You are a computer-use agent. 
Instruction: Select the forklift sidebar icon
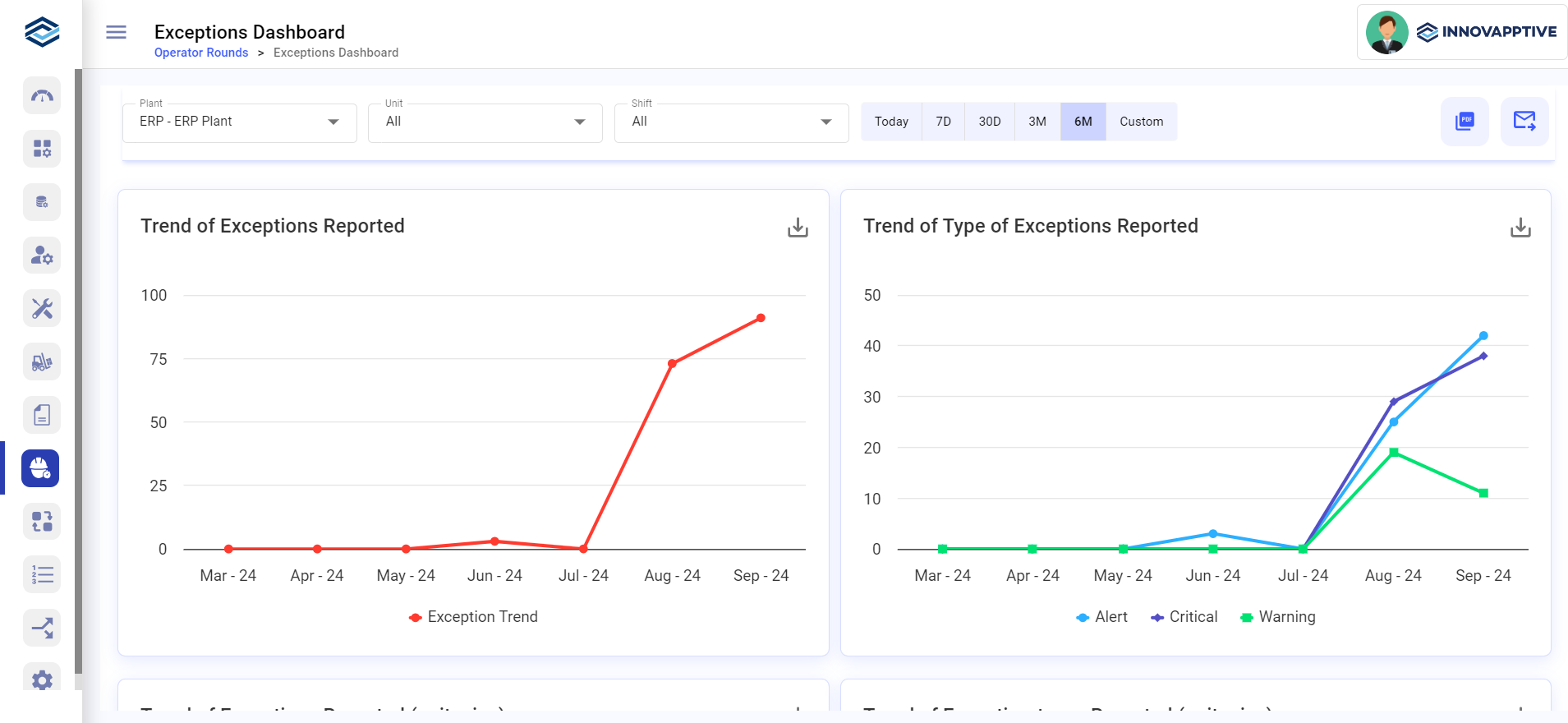(42, 362)
